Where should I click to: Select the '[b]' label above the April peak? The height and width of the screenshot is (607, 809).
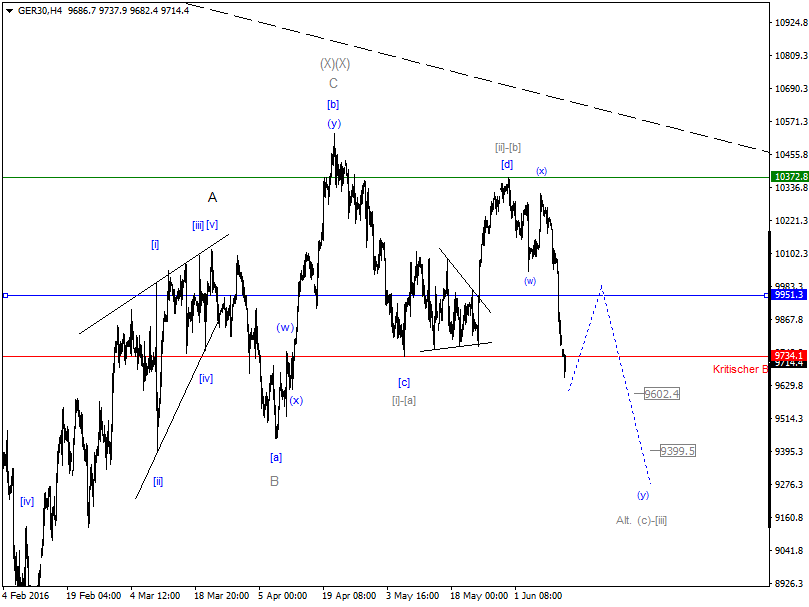tap(332, 104)
